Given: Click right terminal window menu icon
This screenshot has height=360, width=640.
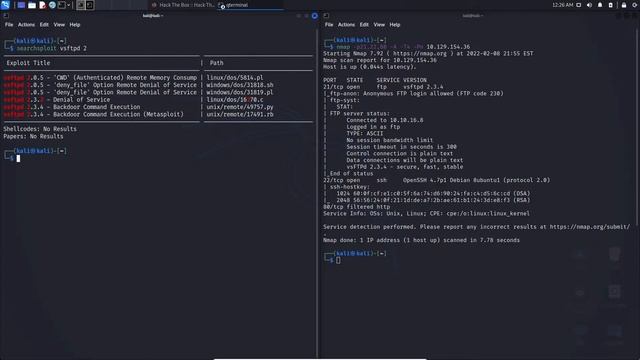Looking at the screenshot, I should (327, 16).
